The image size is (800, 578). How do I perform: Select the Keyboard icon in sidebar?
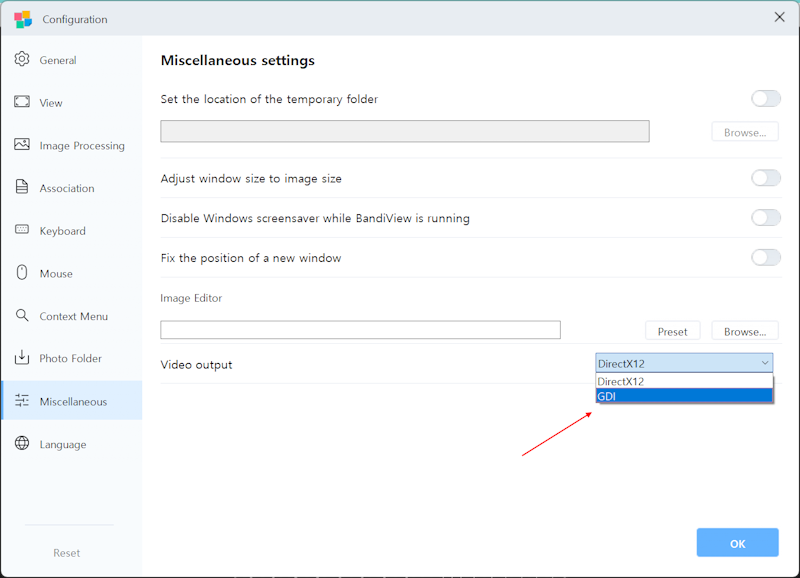[22, 230]
